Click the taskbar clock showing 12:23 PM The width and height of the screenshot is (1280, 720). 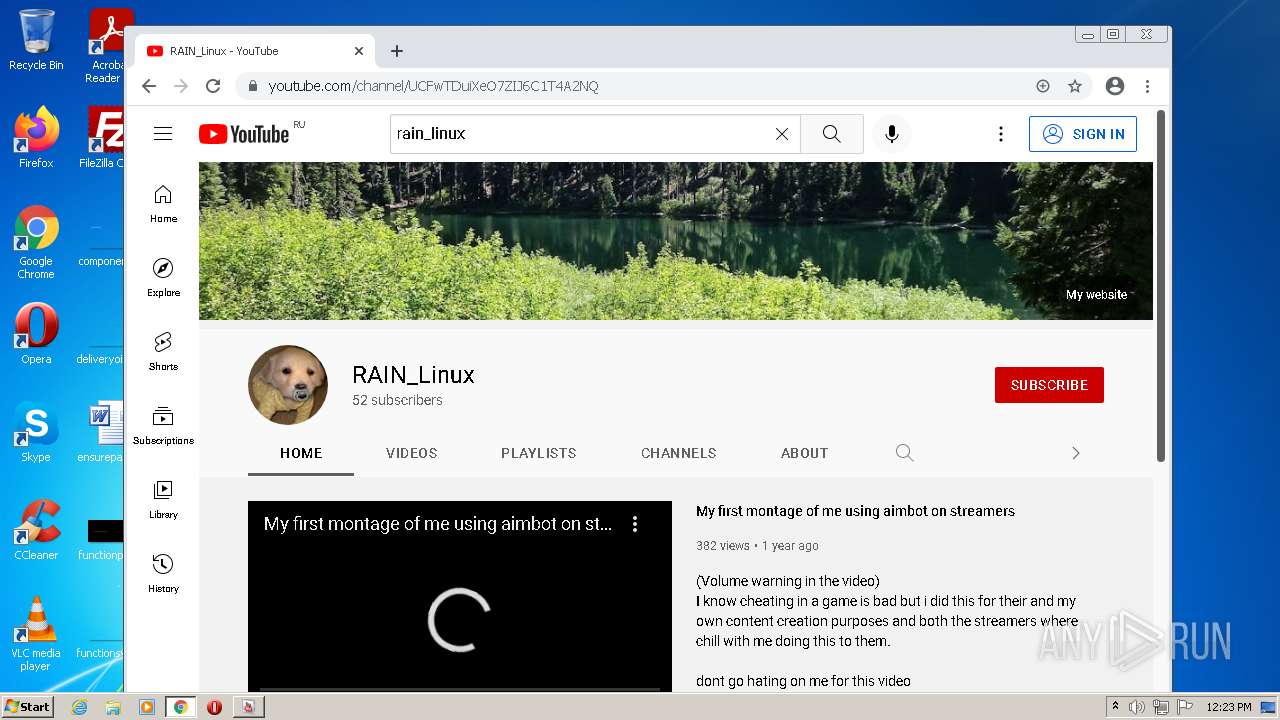tap(1229, 707)
